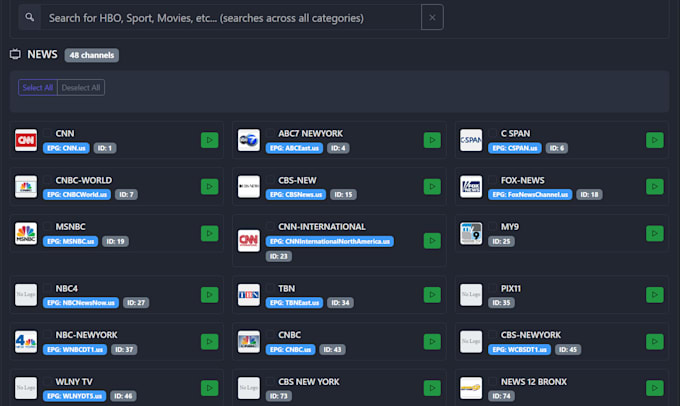Play the NBC4 channel
Screen dimensions: 680x406
click(209, 295)
